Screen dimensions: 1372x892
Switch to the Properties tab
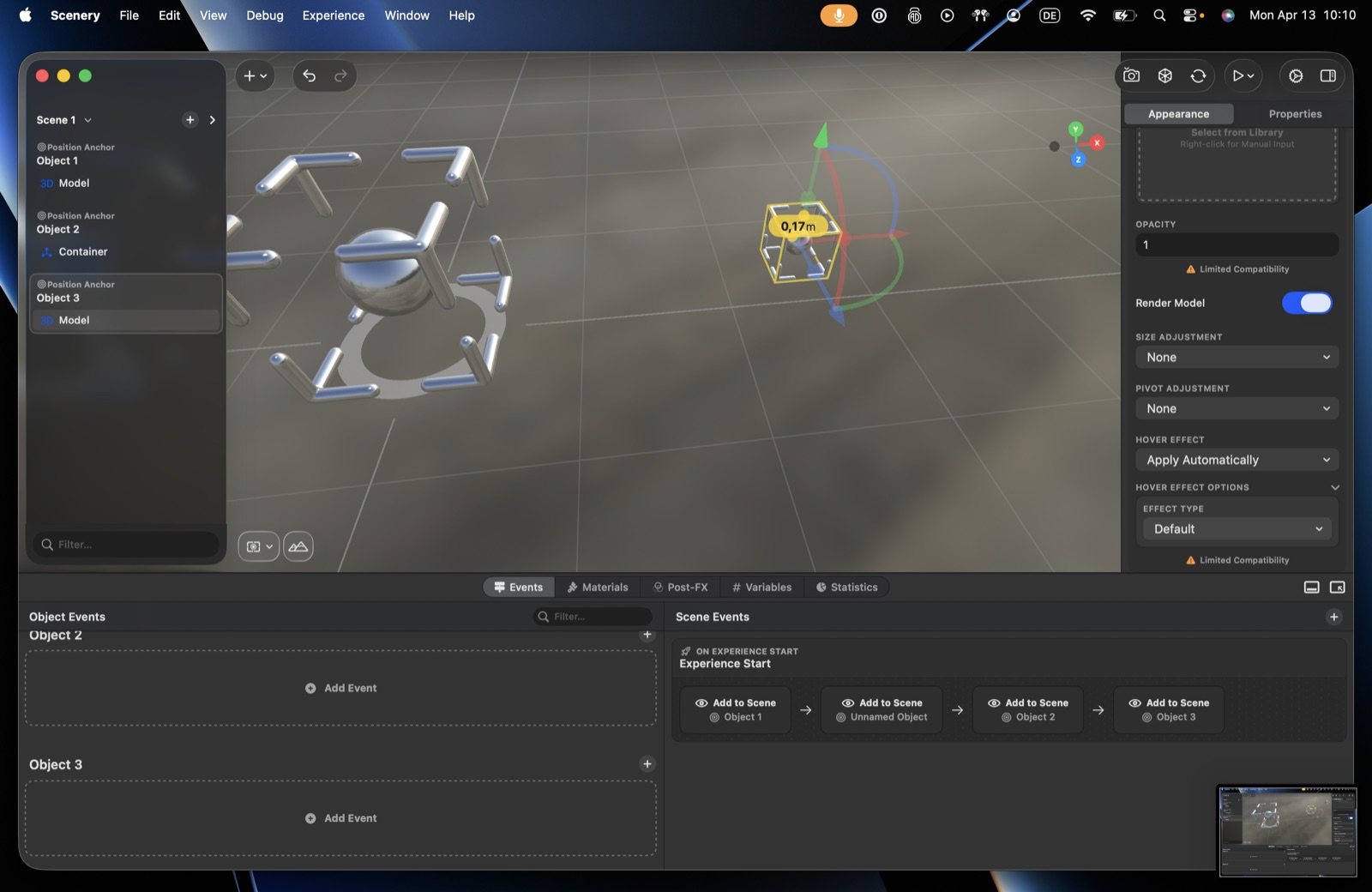pyautogui.click(x=1295, y=114)
